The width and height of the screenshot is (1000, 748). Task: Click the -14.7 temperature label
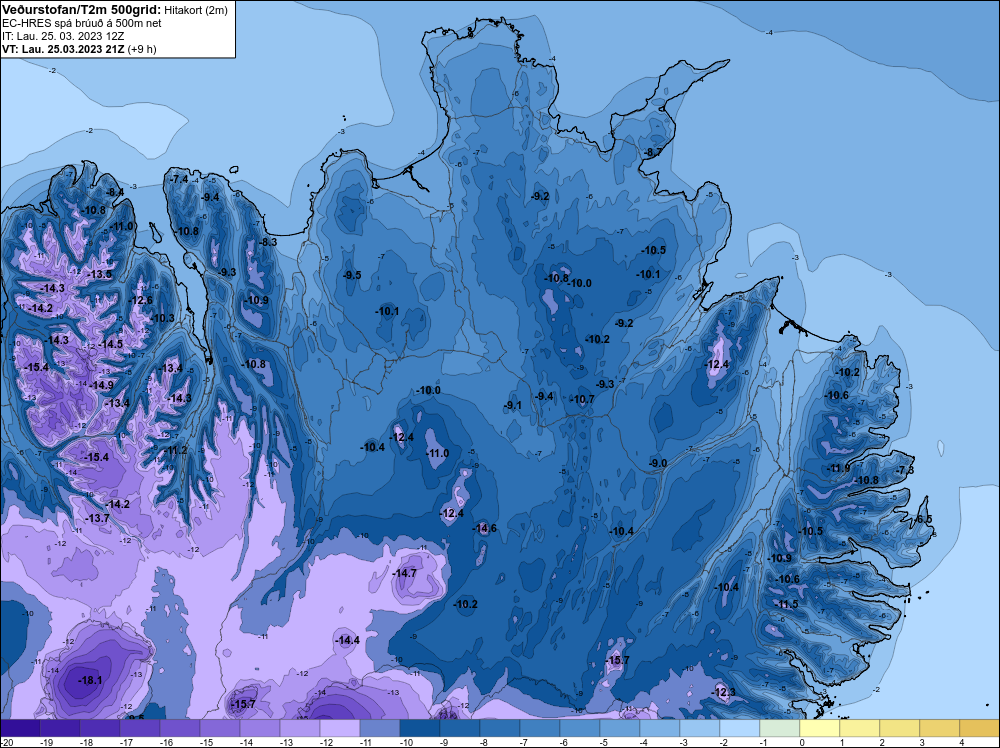[404, 573]
